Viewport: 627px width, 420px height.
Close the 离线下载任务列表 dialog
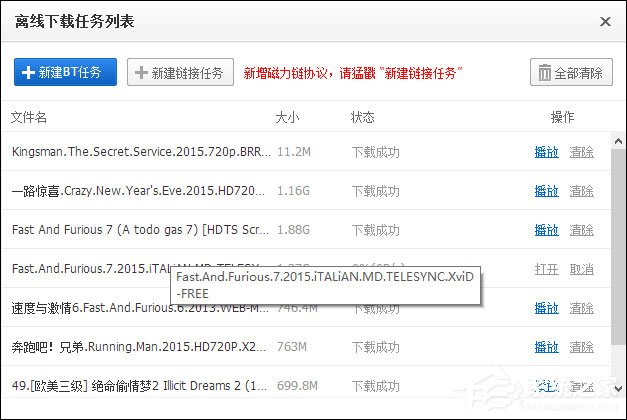pos(605,22)
